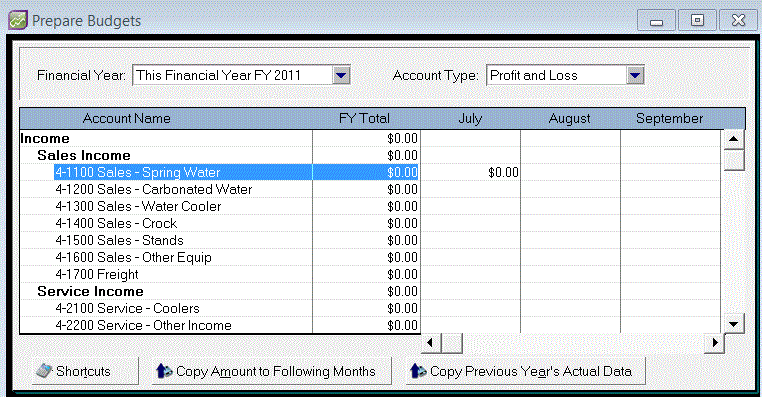Click the Prepare Budgets title bar icon
This screenshot has height=397, width=762.
point(18,20)
